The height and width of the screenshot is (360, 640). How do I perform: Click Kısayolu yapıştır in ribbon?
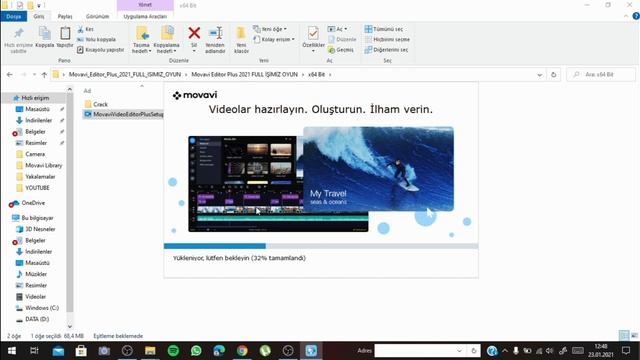pyautogui.click(x=100, y=50)
